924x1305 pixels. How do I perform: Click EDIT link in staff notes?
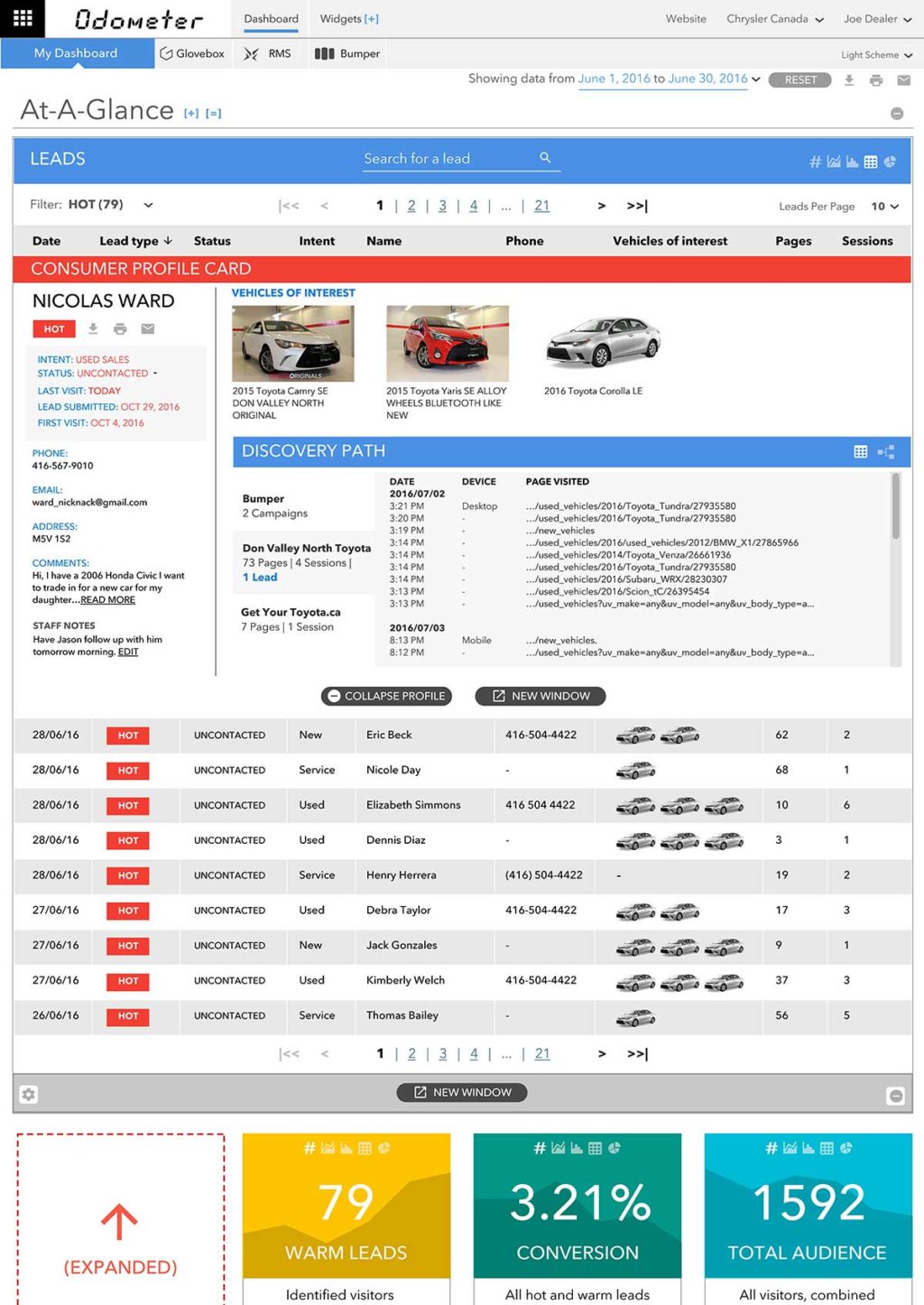(128, 652)
